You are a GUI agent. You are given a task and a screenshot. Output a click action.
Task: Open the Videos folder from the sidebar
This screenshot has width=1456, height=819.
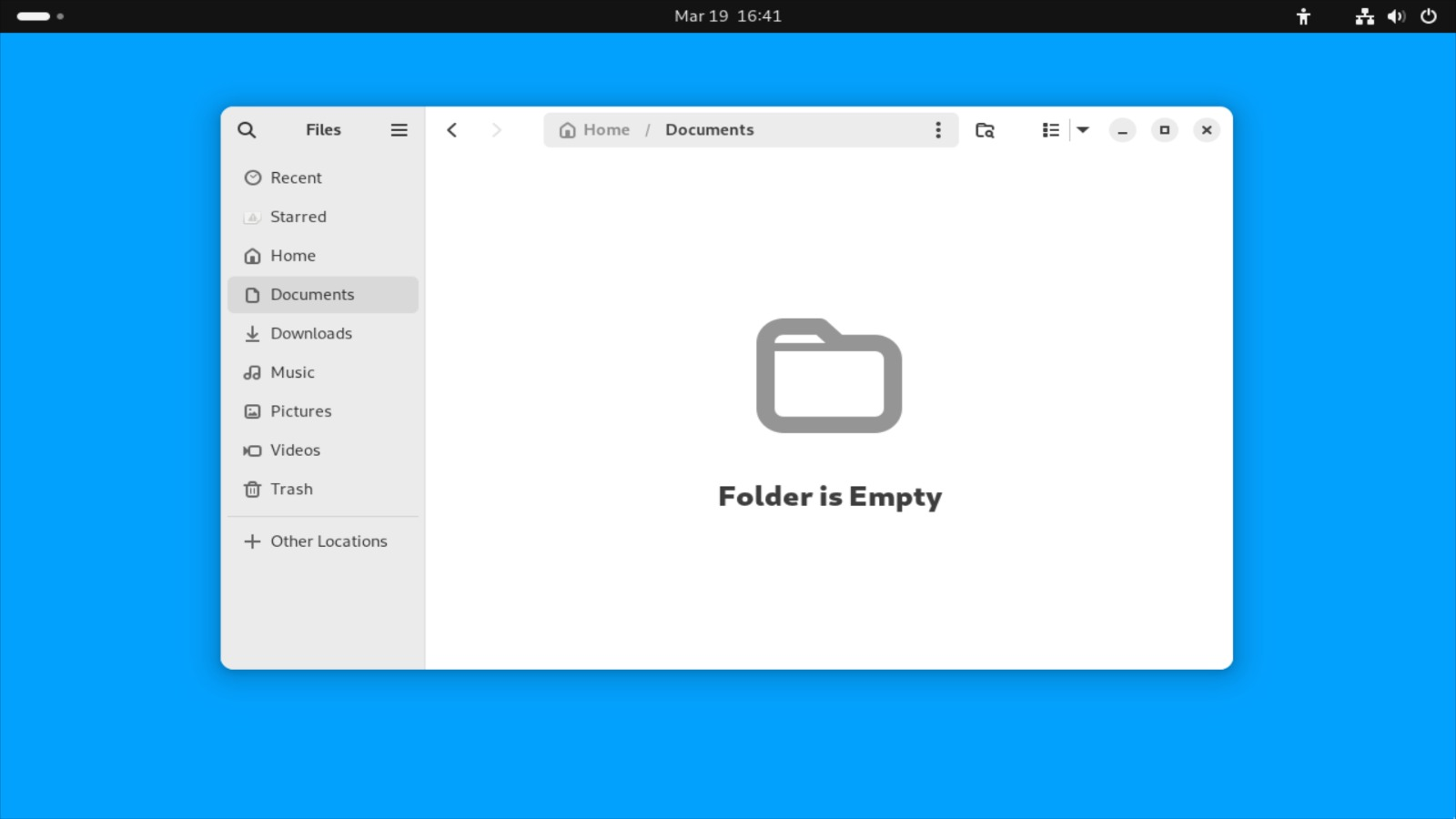(x=295, y=450)
